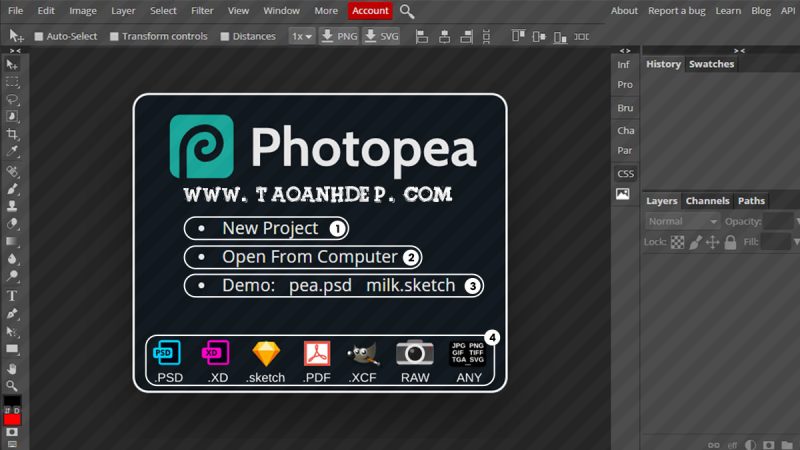Open the milk.sketch demo link
Image resolution: width=800 pixels, height=450 pixels.
click(x=410, y=285)
